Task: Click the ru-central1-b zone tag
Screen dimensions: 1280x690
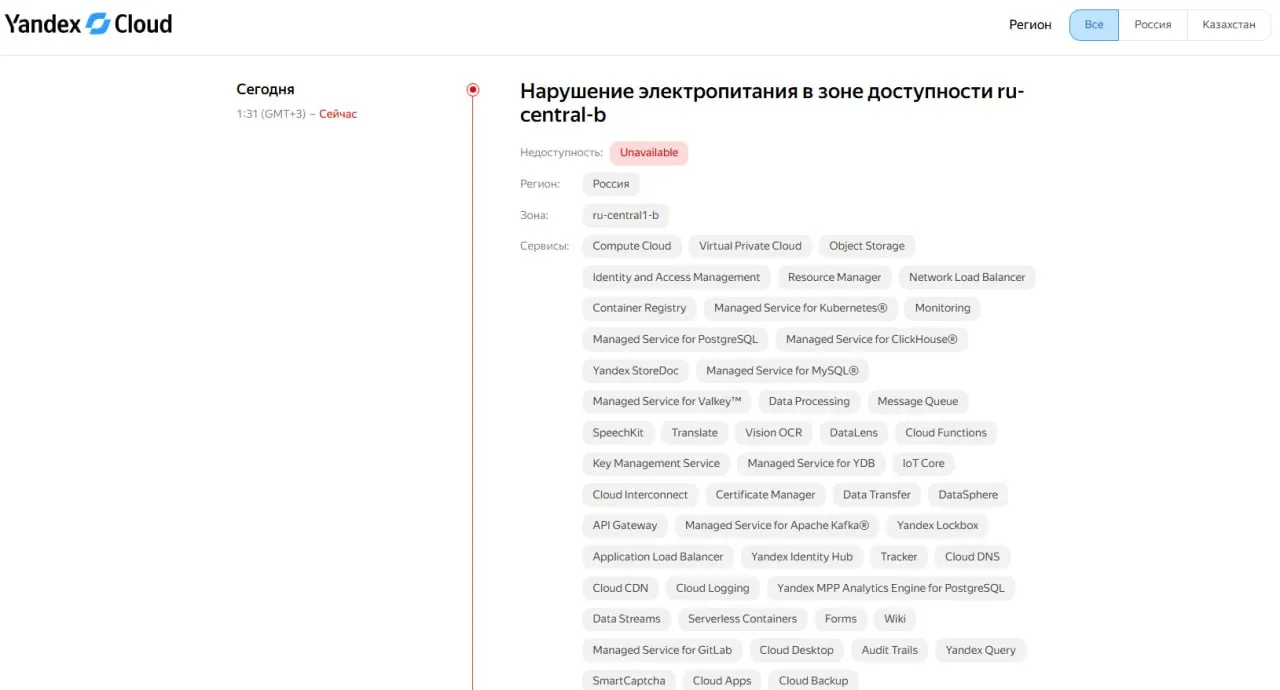Action: click(626, 215)
